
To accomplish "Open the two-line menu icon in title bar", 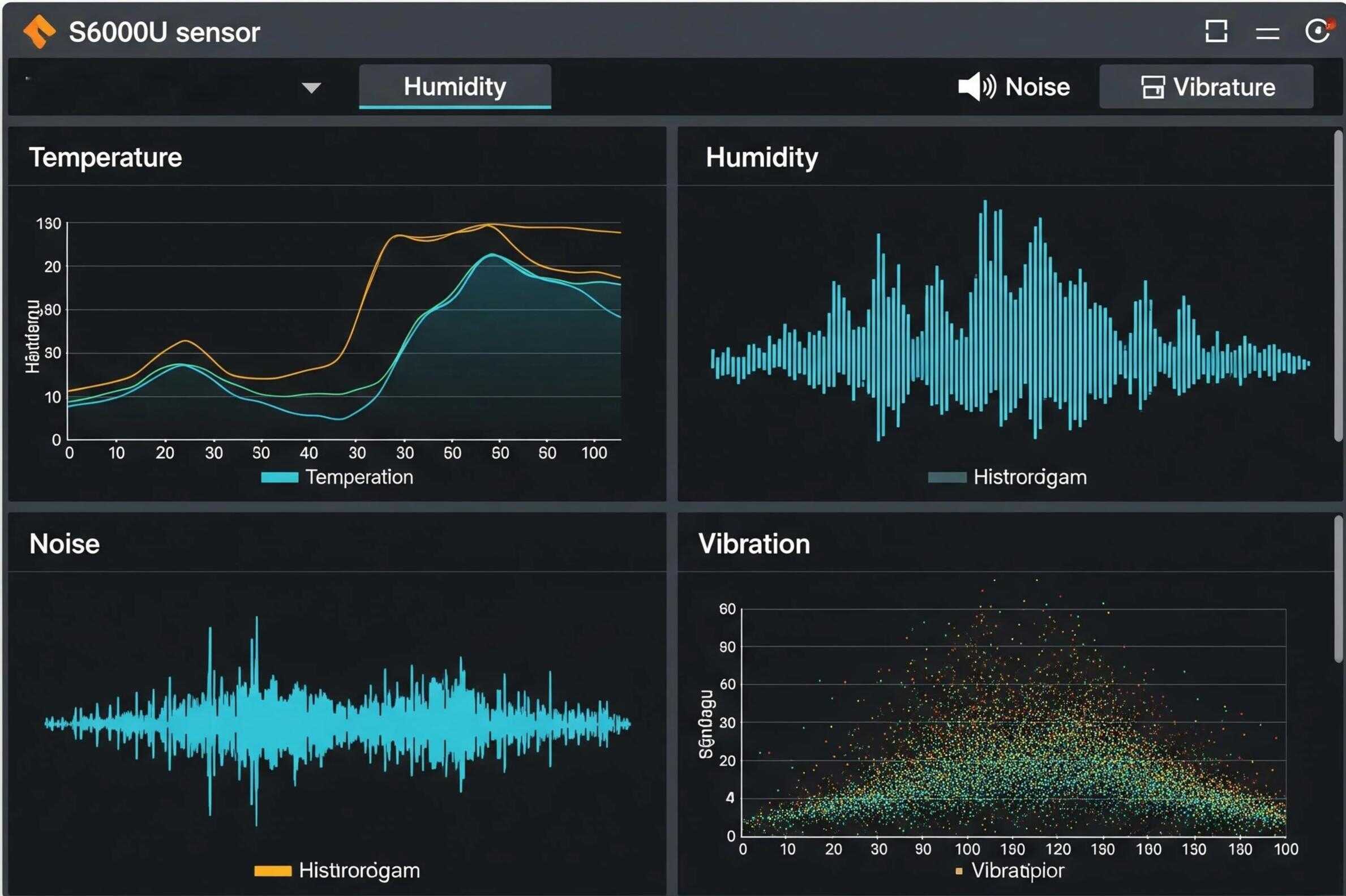I will pos(1267,33).
